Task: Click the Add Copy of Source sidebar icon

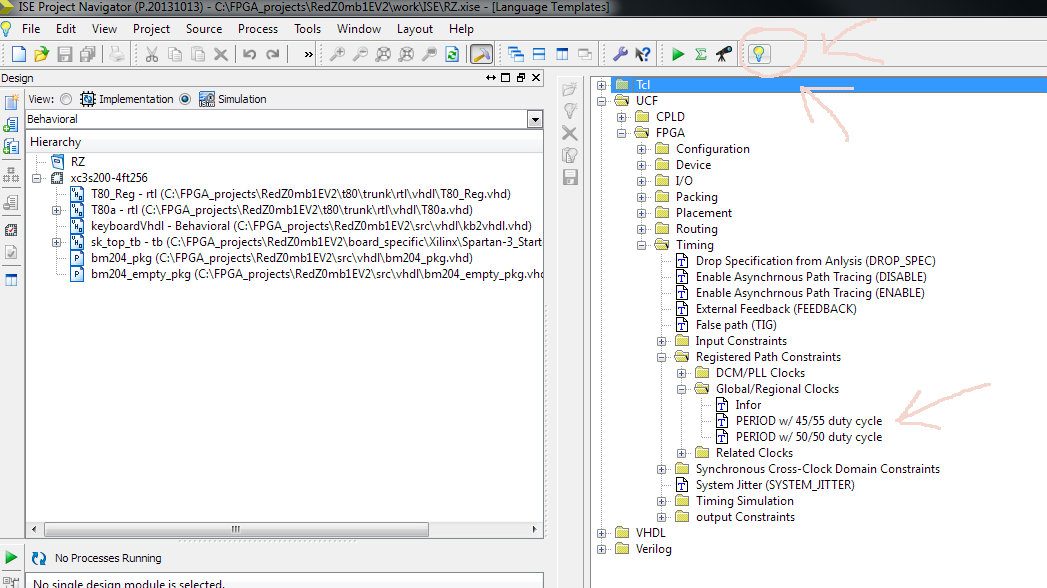Action: click(11, 146)
